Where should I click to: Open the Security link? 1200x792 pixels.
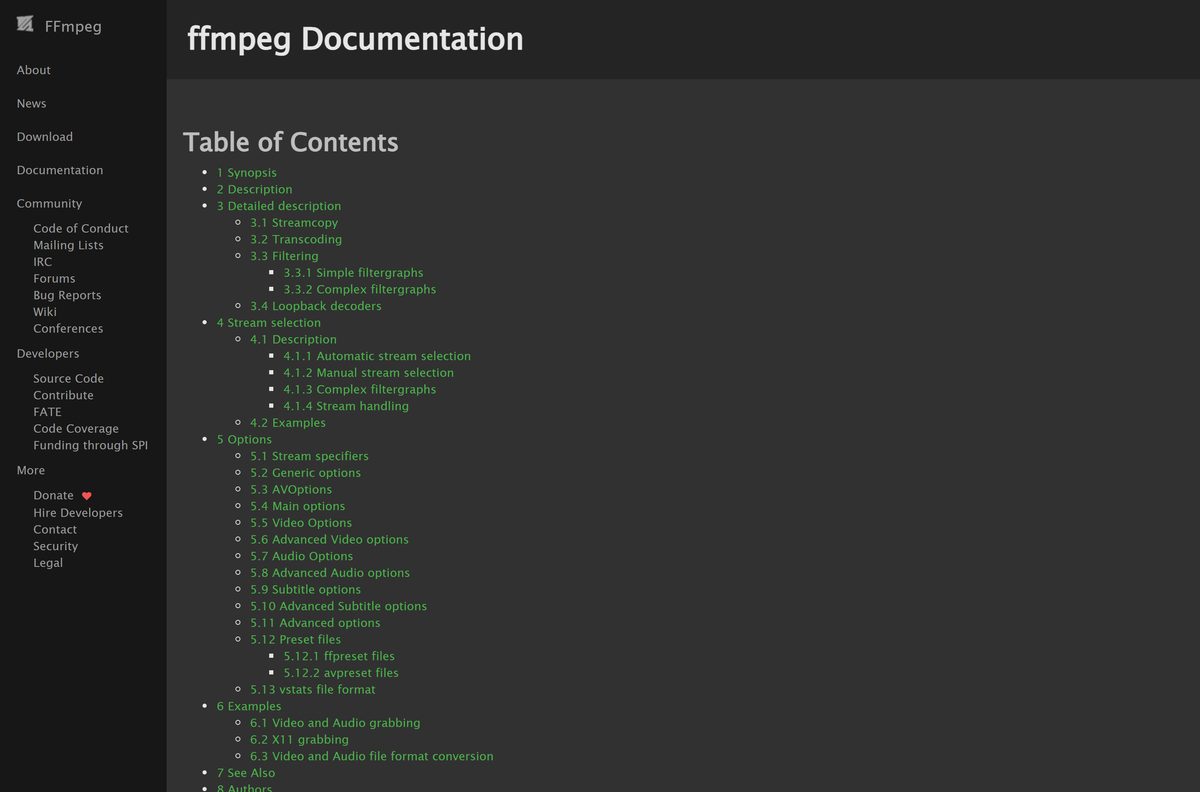55,546
